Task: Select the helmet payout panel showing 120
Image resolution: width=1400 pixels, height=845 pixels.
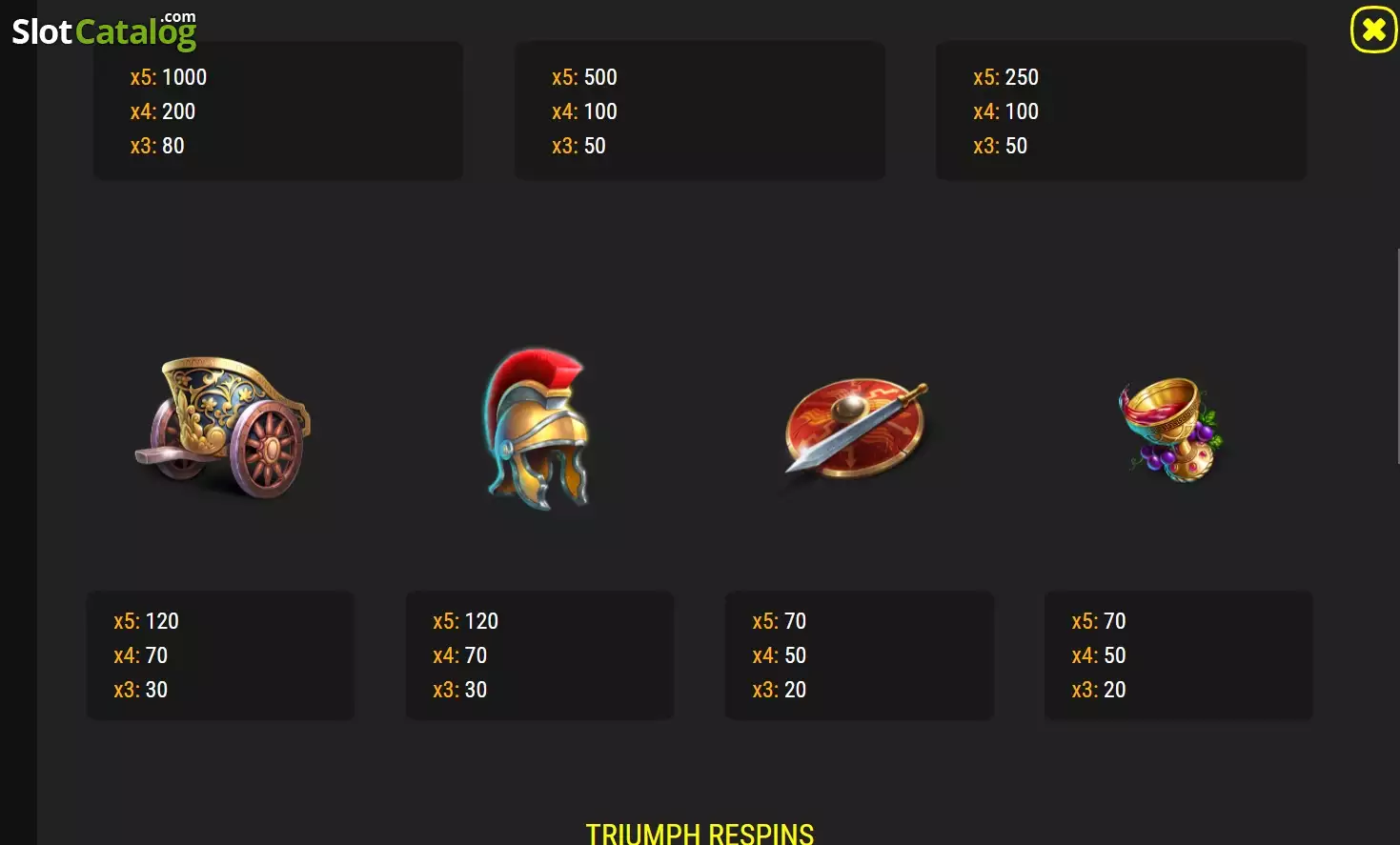Action: (x=539, y=655)
